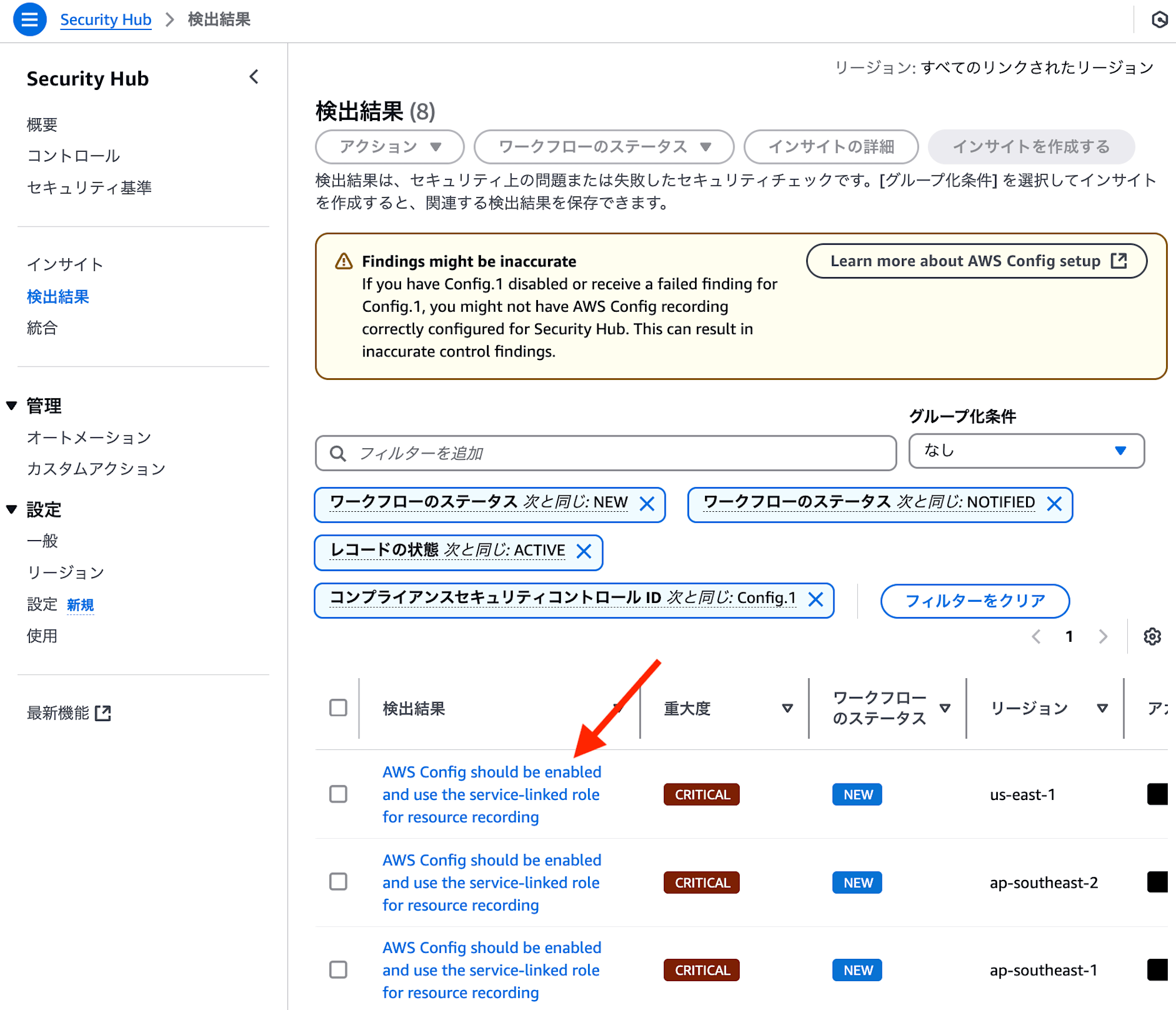This screenshot has height=1010, width=1176.
Task: Click the warning triangle icon in the alert
Action: pos(343,261)
